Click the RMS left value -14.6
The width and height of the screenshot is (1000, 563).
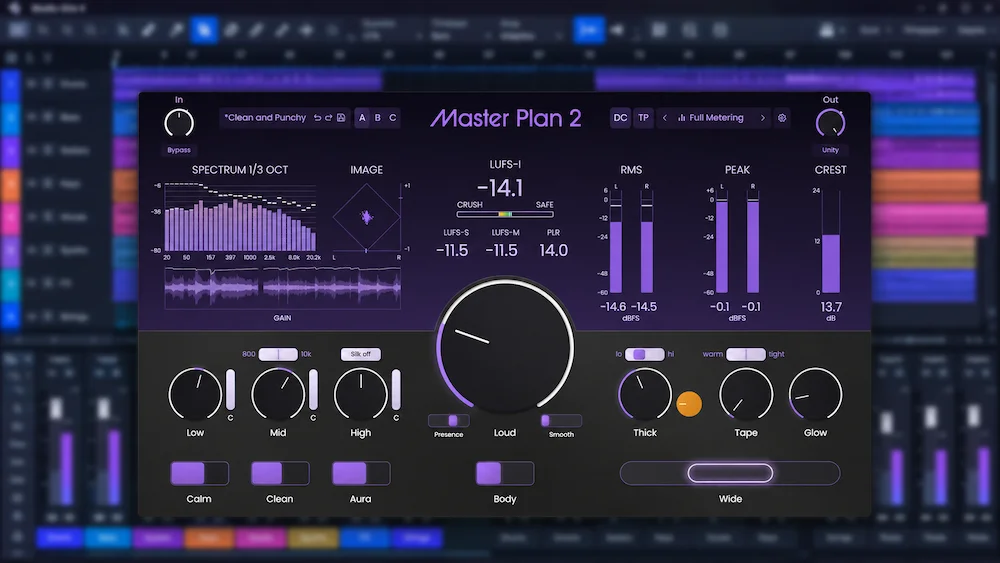[613, 307]
